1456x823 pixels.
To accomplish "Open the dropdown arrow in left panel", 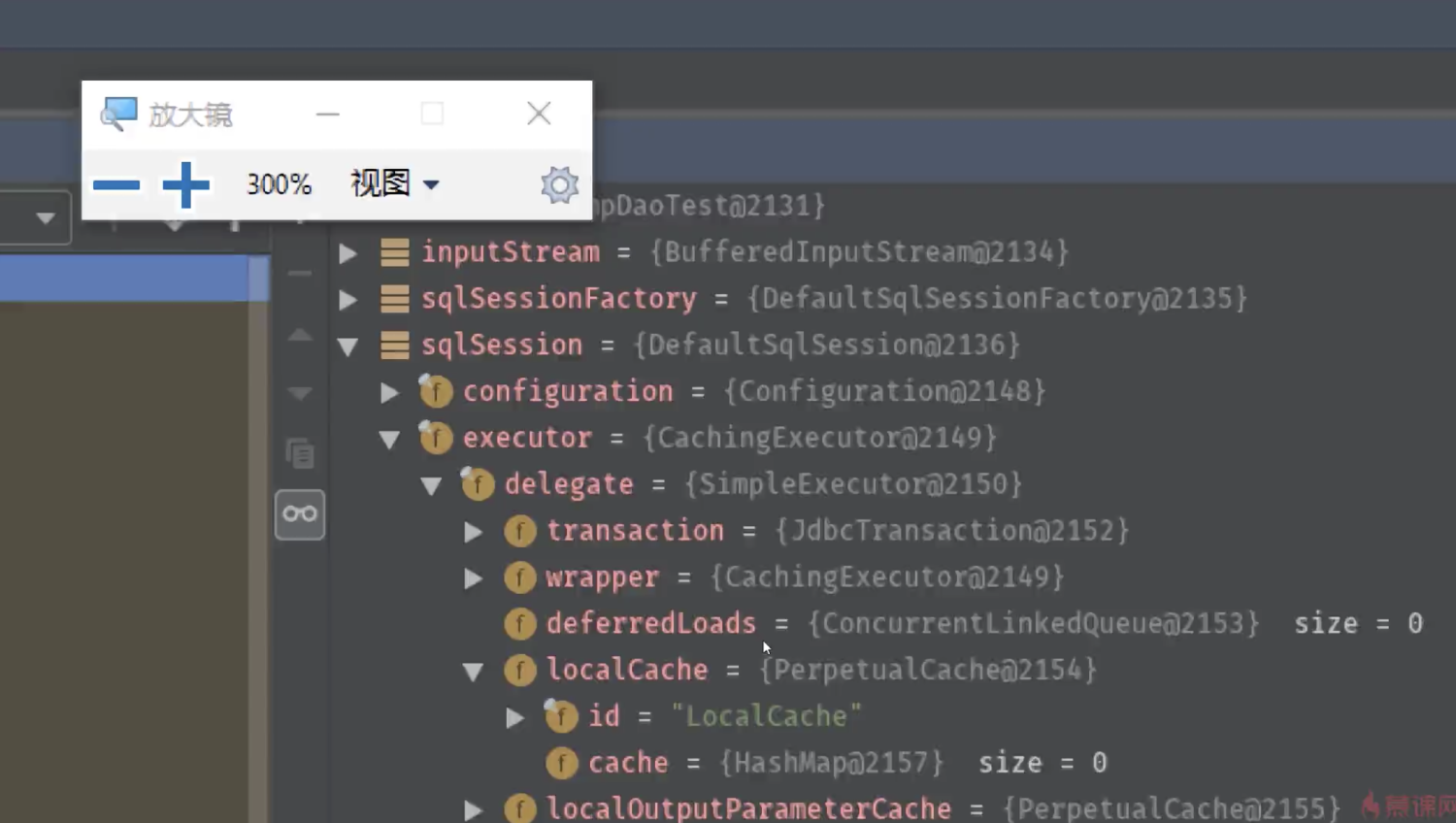I will pyautogui.click(x=46, y=218).
